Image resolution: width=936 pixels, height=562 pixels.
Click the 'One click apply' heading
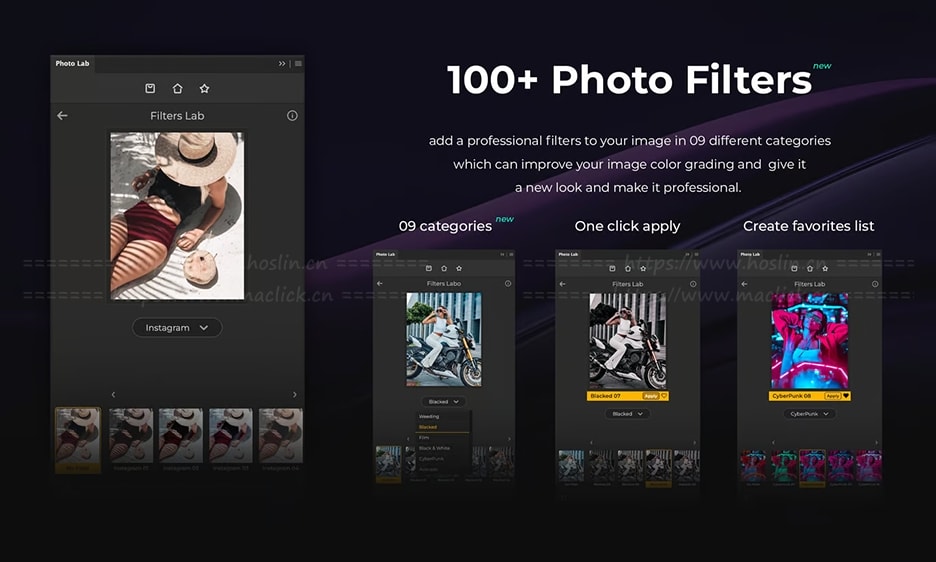[x=627, y=226]
